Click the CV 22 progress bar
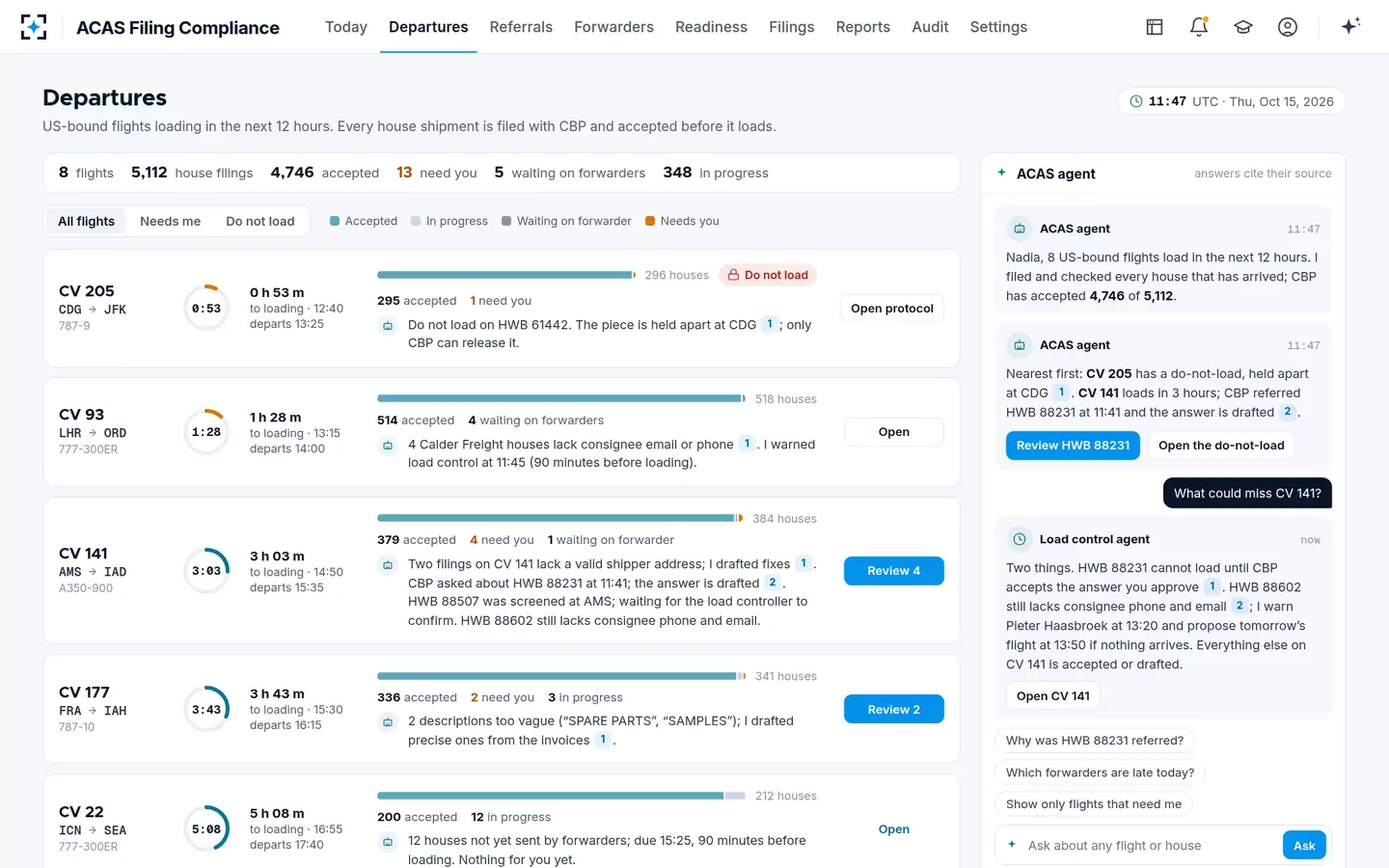 click(x=561, y=796)
